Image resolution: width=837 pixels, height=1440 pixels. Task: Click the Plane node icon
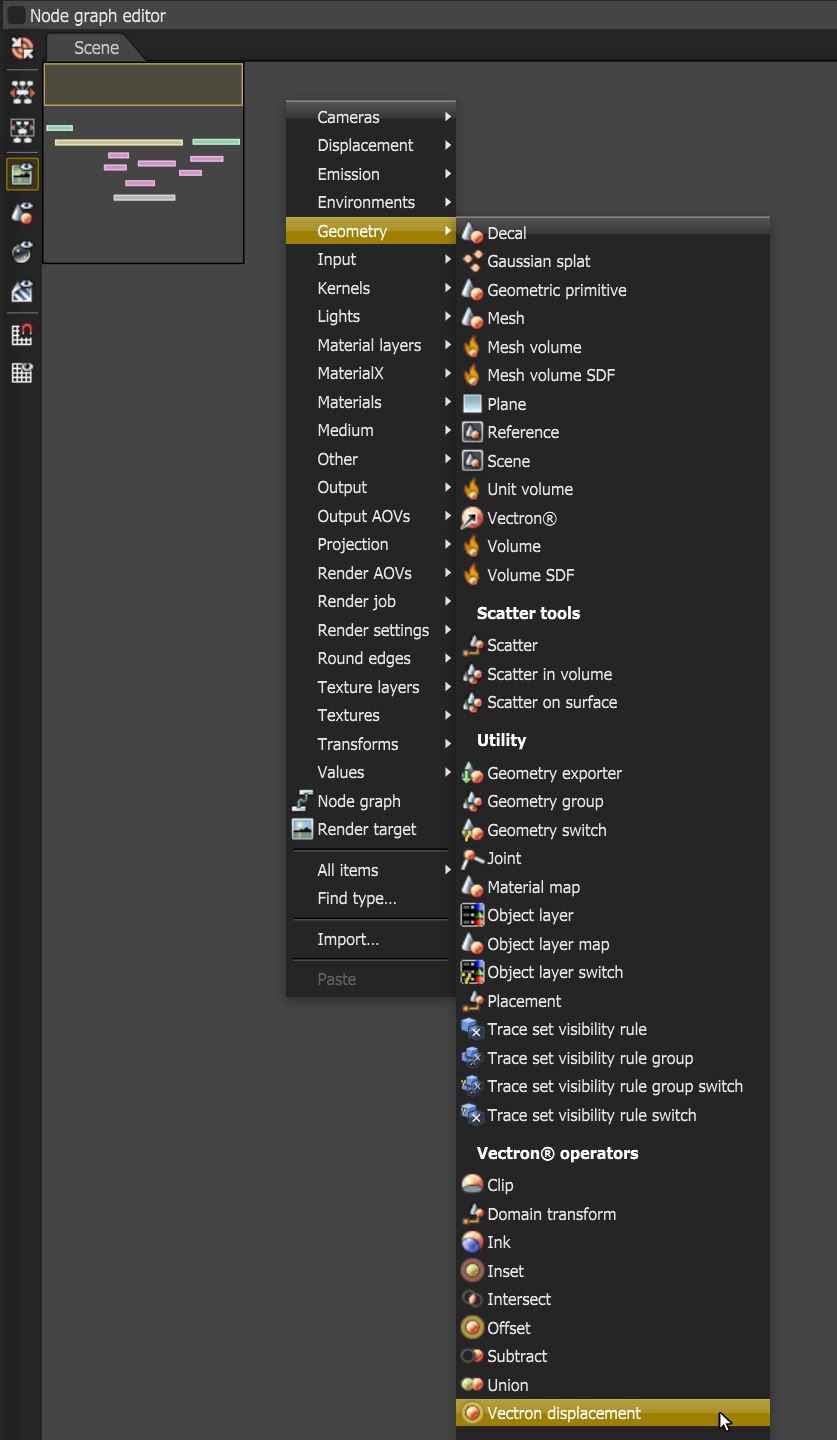click(472, 404)
